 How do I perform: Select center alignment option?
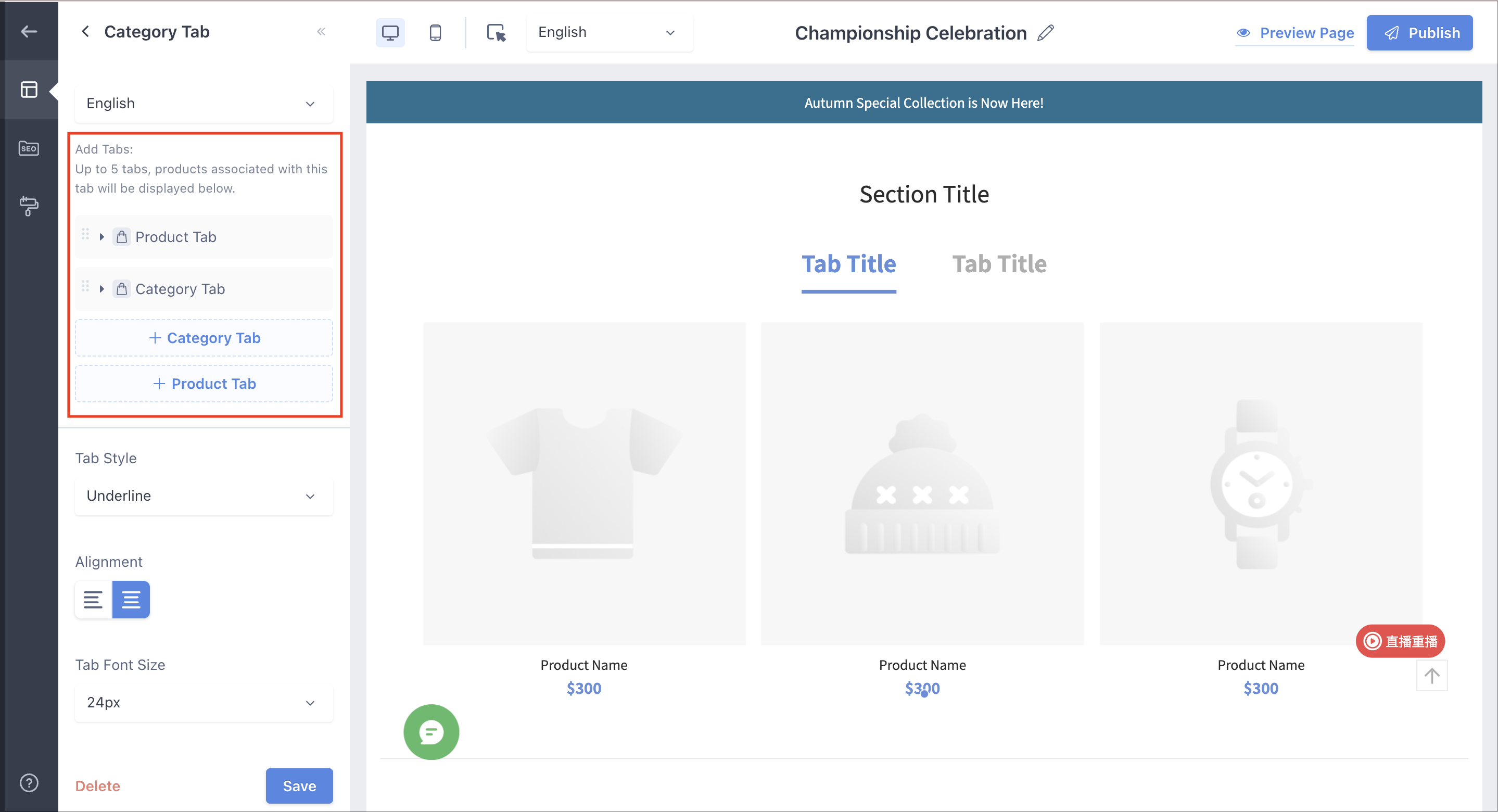(x=131, y=599)
